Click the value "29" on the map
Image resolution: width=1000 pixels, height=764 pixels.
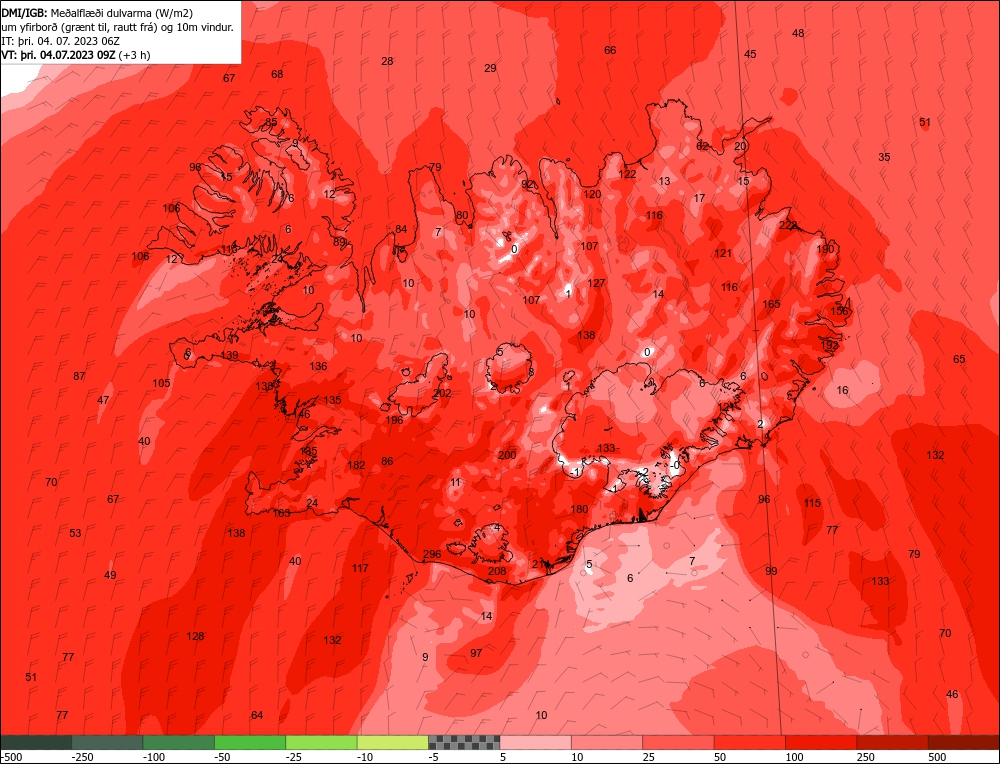[x=490, y=68]
